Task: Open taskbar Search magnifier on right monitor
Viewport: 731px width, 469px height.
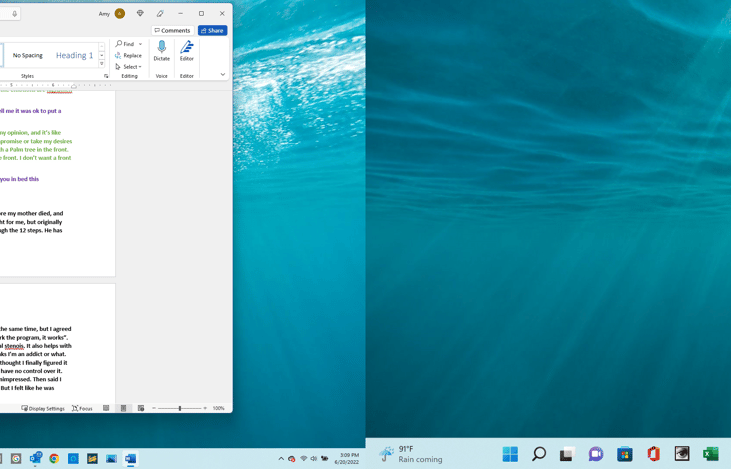Action: (x=539, y=454)
